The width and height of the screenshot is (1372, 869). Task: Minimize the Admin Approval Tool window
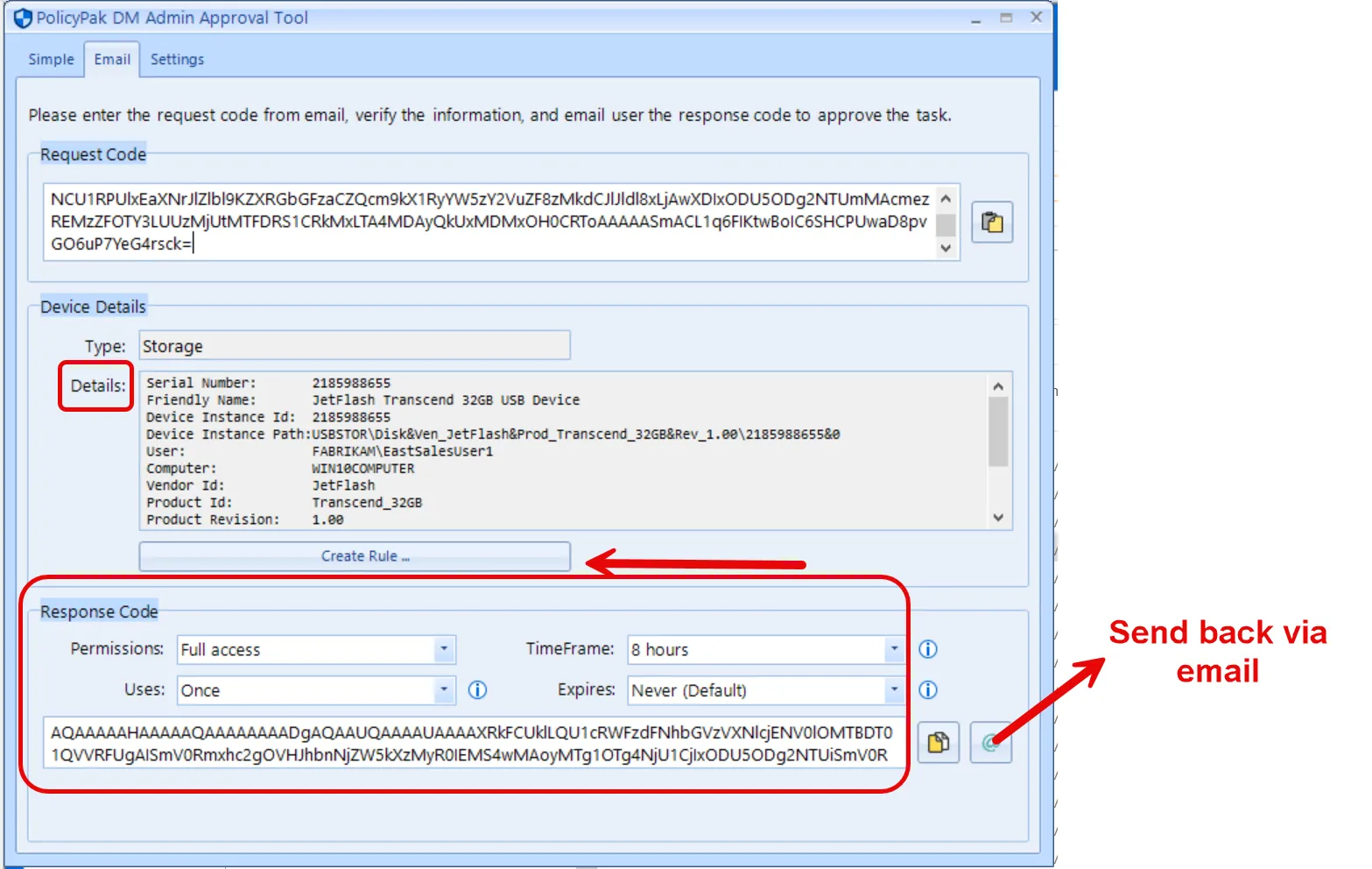point(976,18)
